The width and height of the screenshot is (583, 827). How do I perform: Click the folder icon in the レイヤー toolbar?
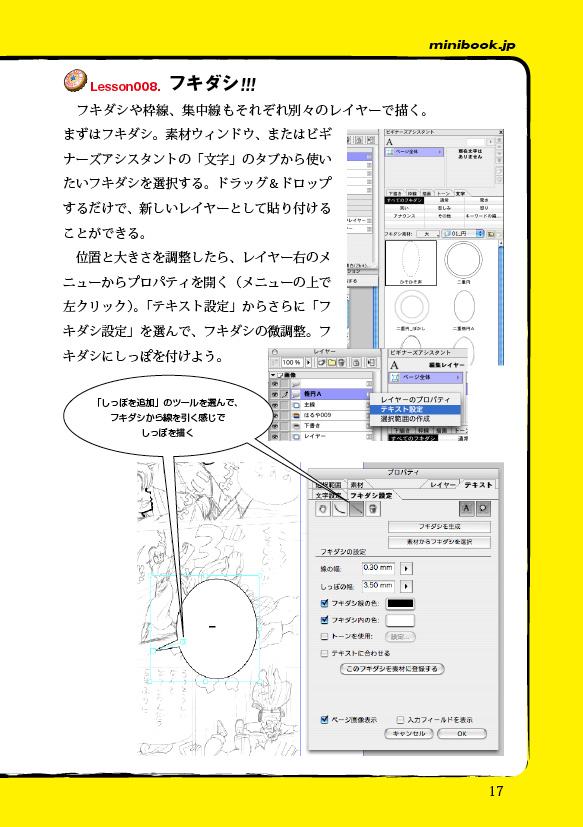click(331, 363)
